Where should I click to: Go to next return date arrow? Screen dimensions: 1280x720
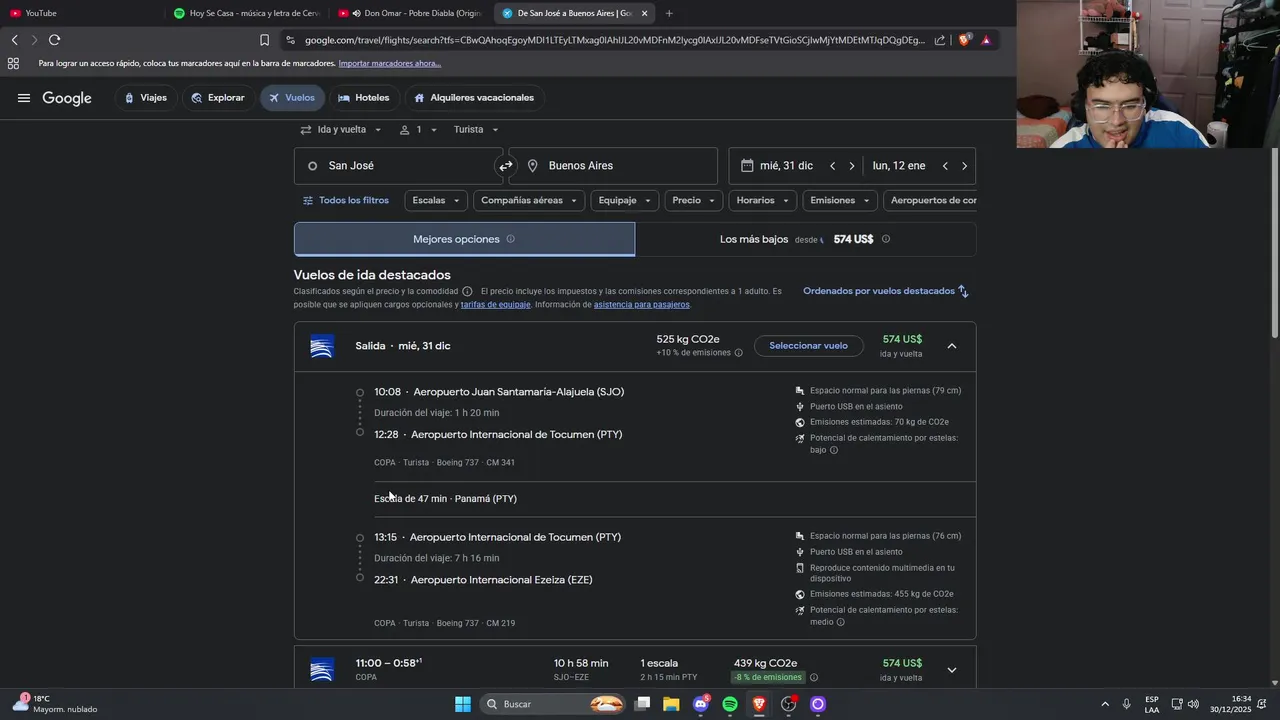point(964,166)
